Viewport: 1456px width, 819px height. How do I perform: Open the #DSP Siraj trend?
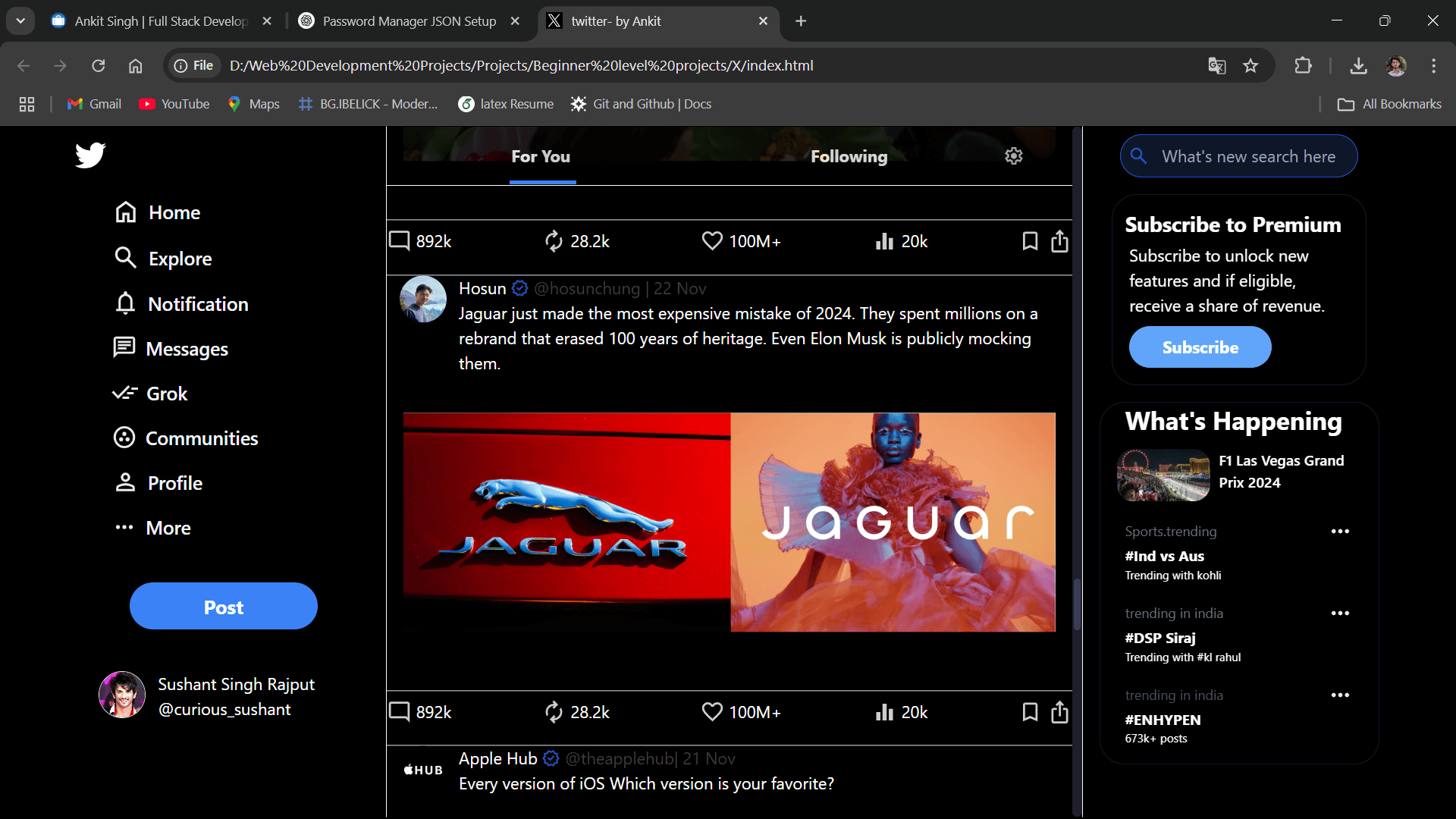(1159, 639)
